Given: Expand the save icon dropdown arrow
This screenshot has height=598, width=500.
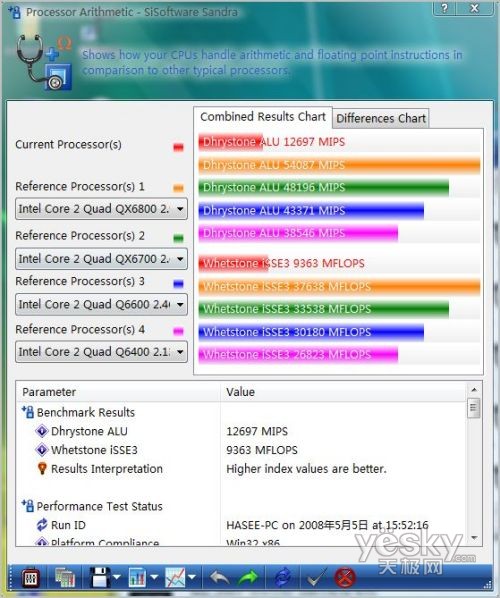Looking at the screenshot, I should click(x=117, y=577).
